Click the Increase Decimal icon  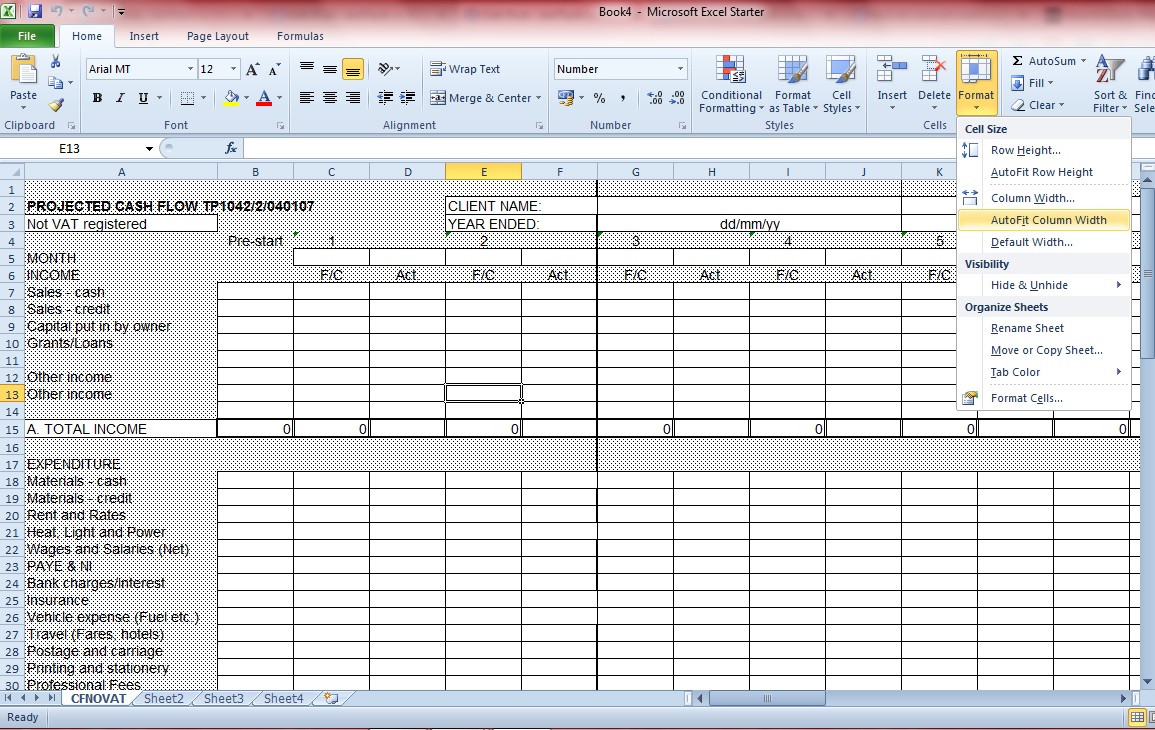coord(655,98)
